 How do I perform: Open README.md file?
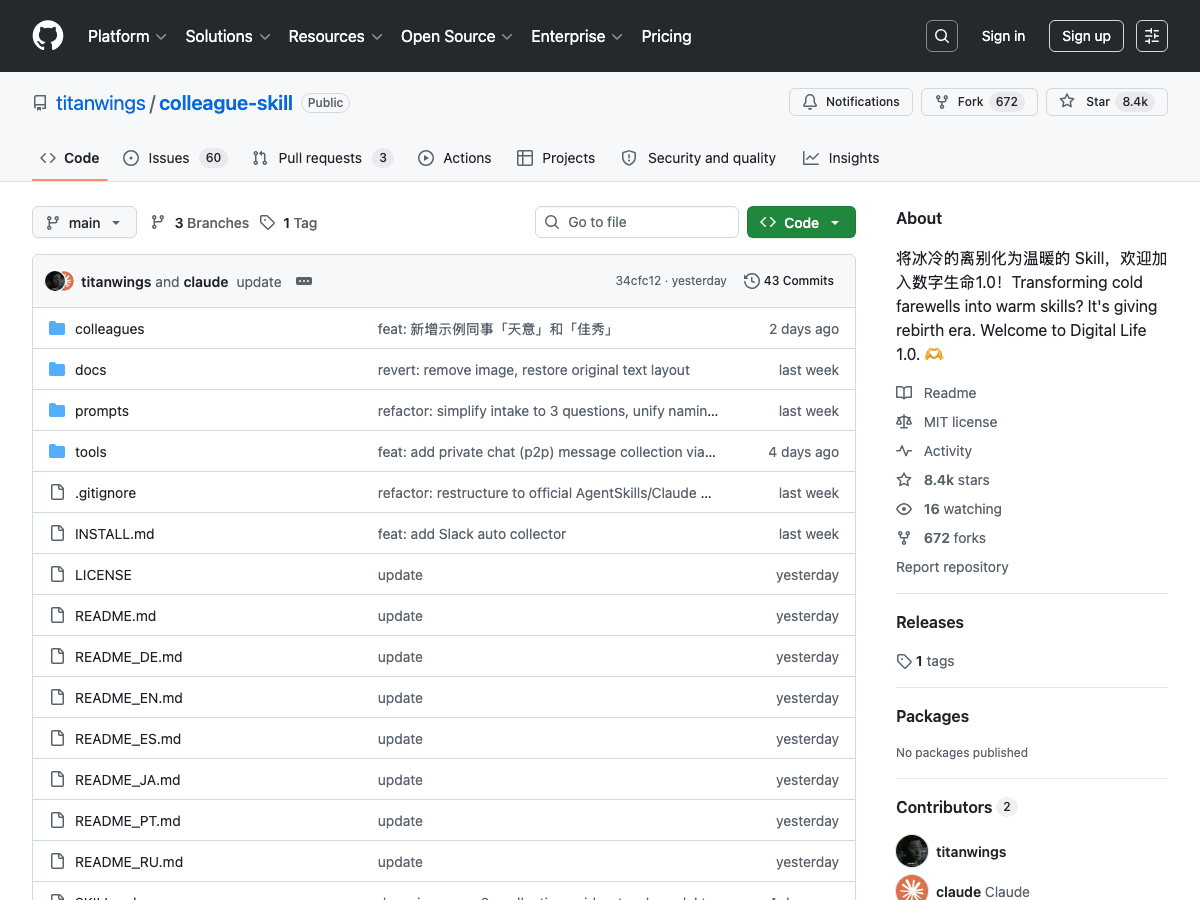click(x=116, y=616)
